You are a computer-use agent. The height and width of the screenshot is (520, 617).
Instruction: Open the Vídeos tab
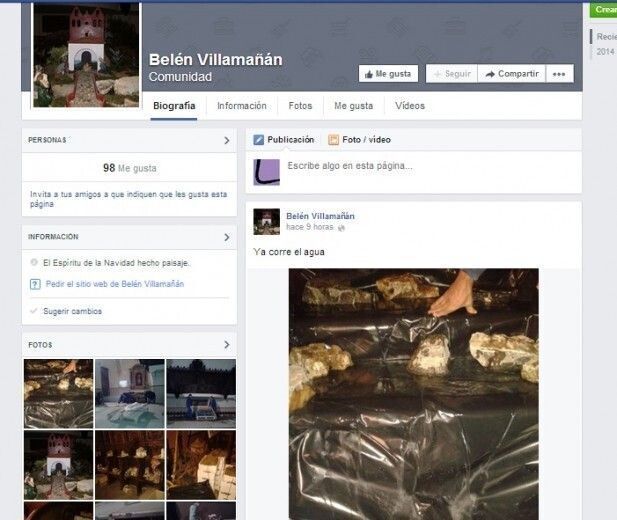click(410, 105)
